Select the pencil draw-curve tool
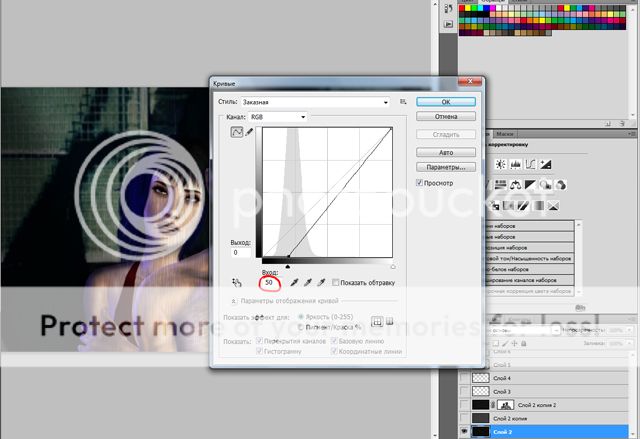 coord(249,134)
